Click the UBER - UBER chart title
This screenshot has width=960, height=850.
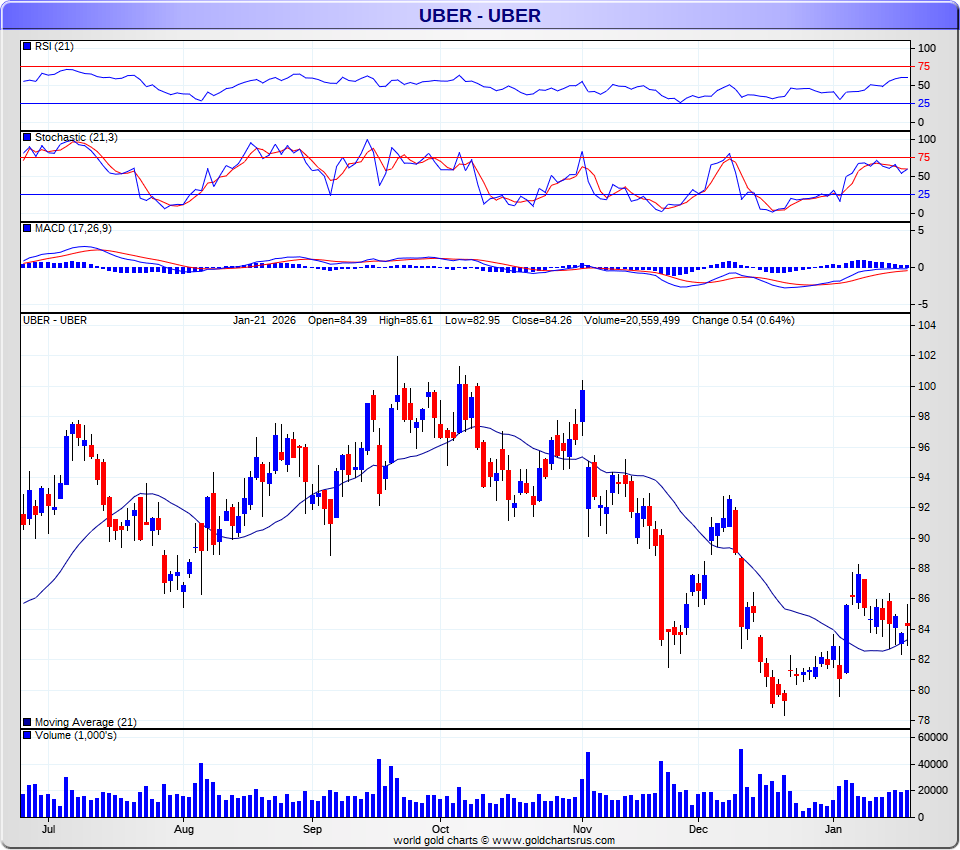click(x=479, y=16)
